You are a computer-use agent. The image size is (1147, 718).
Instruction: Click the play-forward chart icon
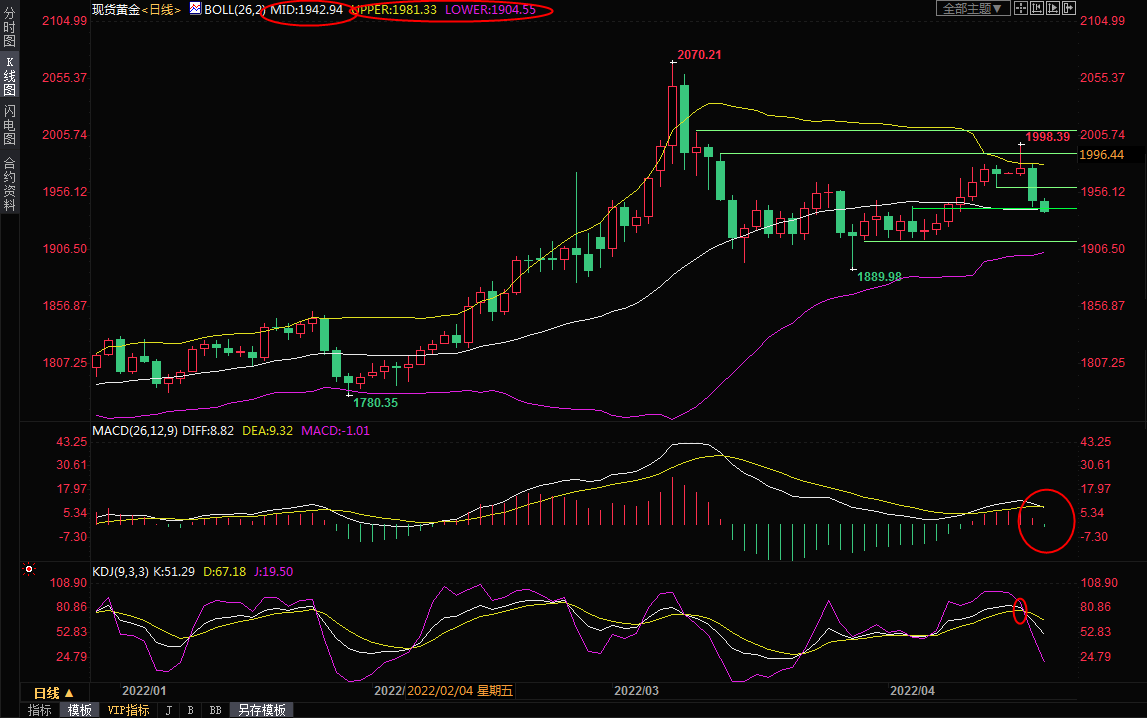coord(1053,8)
